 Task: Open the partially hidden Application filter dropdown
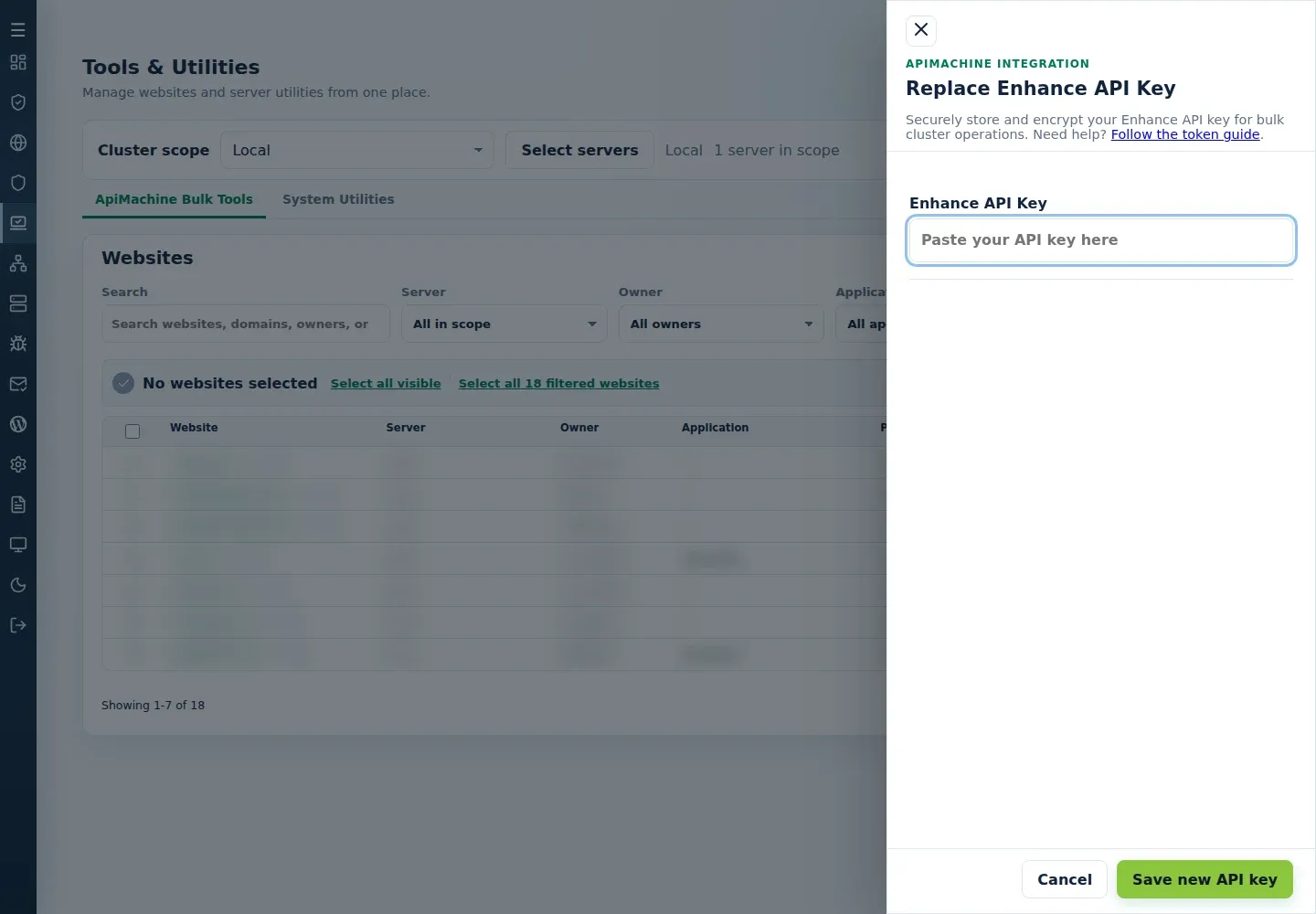(862, 324)
